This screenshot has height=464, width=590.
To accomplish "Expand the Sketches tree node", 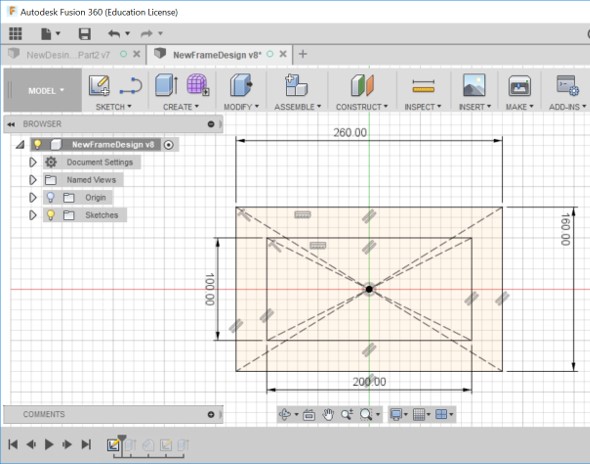I will tap(33, 215).
